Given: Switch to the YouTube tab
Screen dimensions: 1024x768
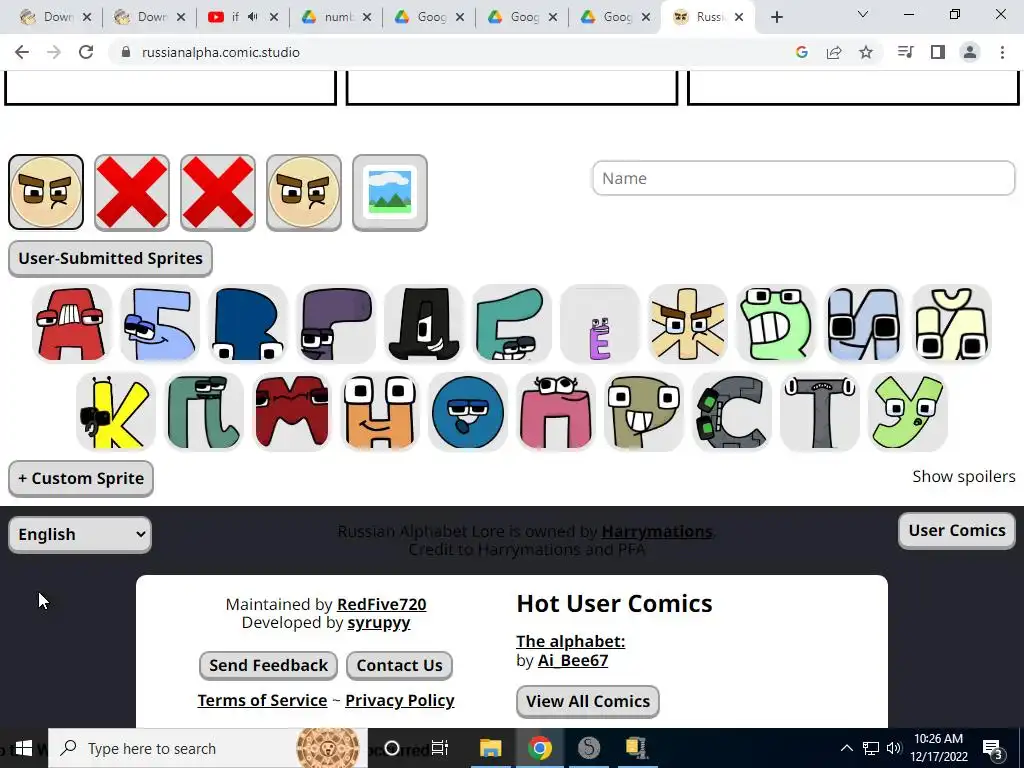Looking at the screenshot, I should coord(243,17).
